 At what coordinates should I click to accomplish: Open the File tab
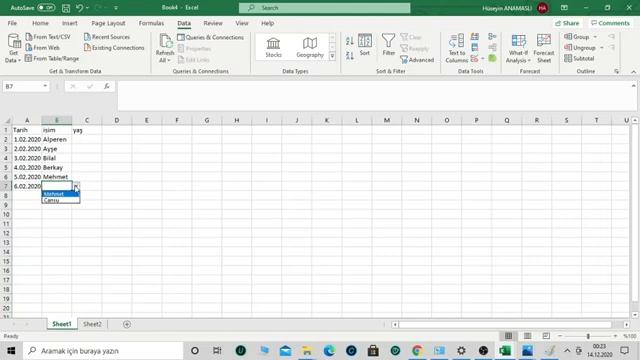click(12, 23)
